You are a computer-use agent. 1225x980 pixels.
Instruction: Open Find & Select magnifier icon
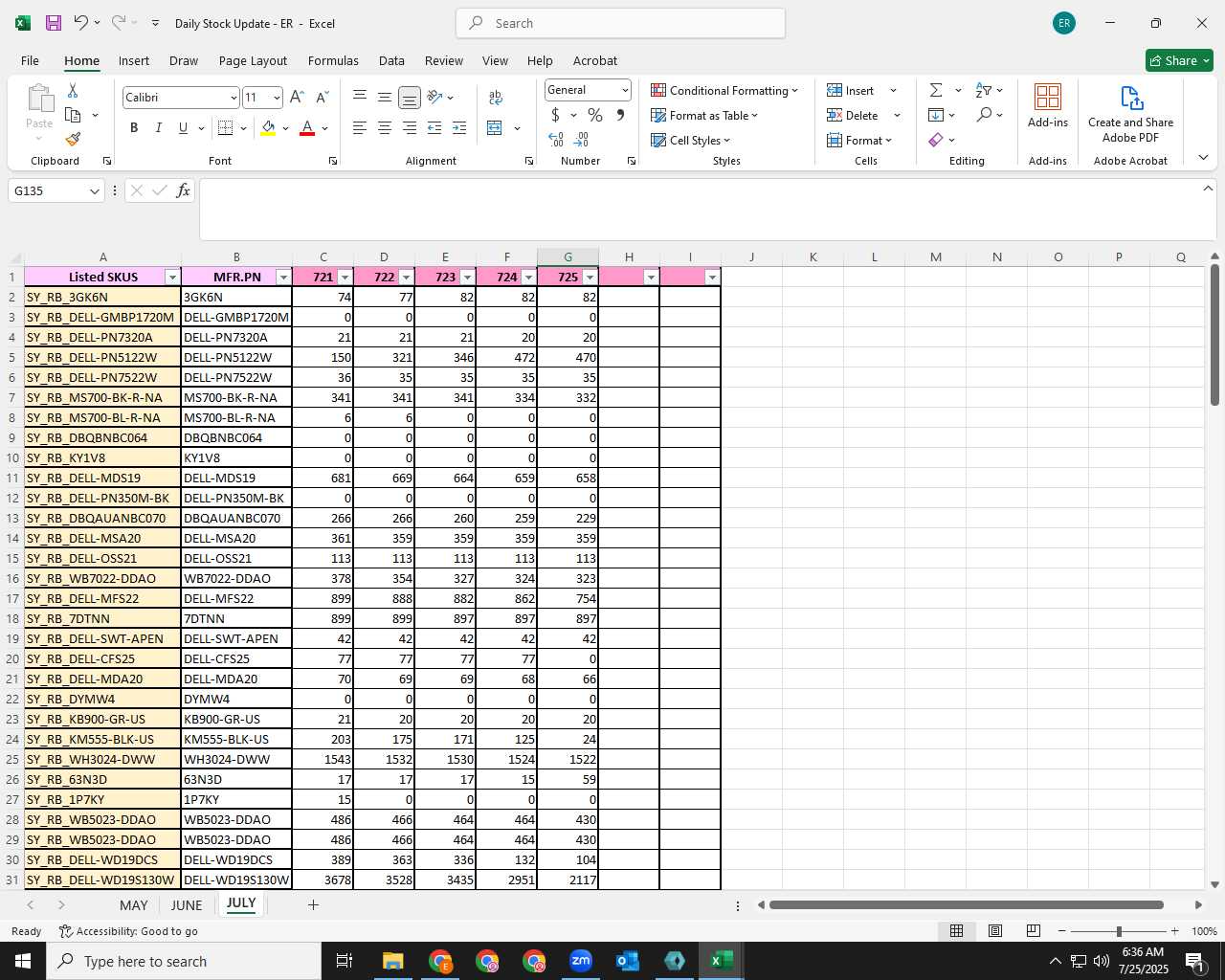tap(984, 115)
